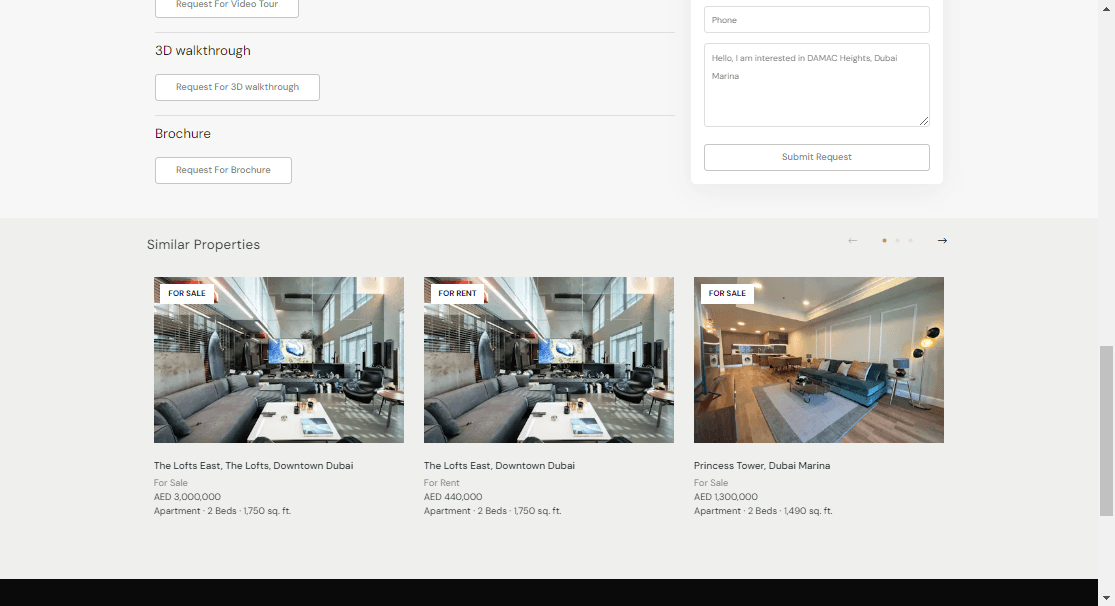Click the FOR RENT badge on second listing
Viewport: 1115px width, 606px height.
point(457,294)
